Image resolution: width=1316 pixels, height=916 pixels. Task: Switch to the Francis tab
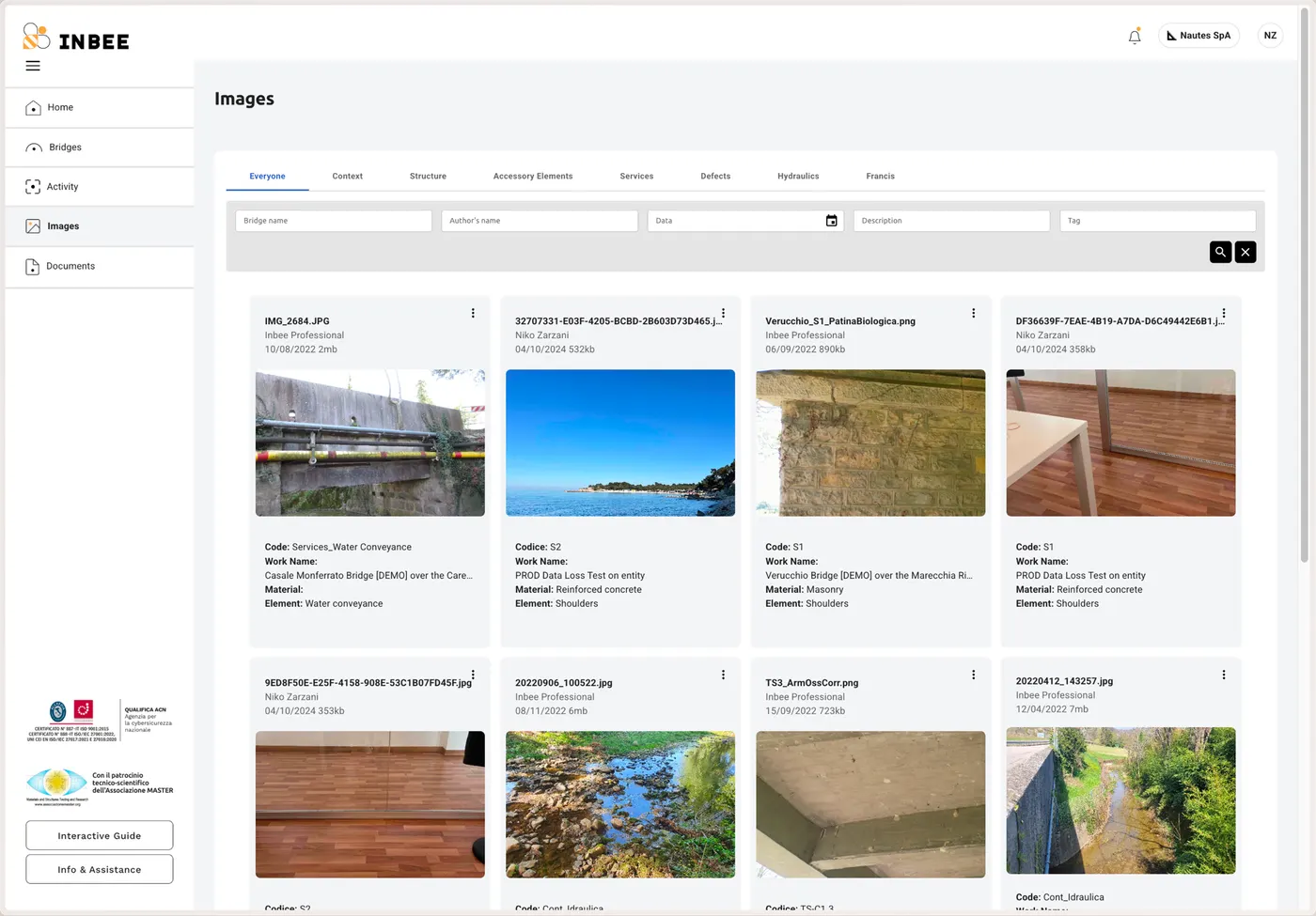(880, 177)
